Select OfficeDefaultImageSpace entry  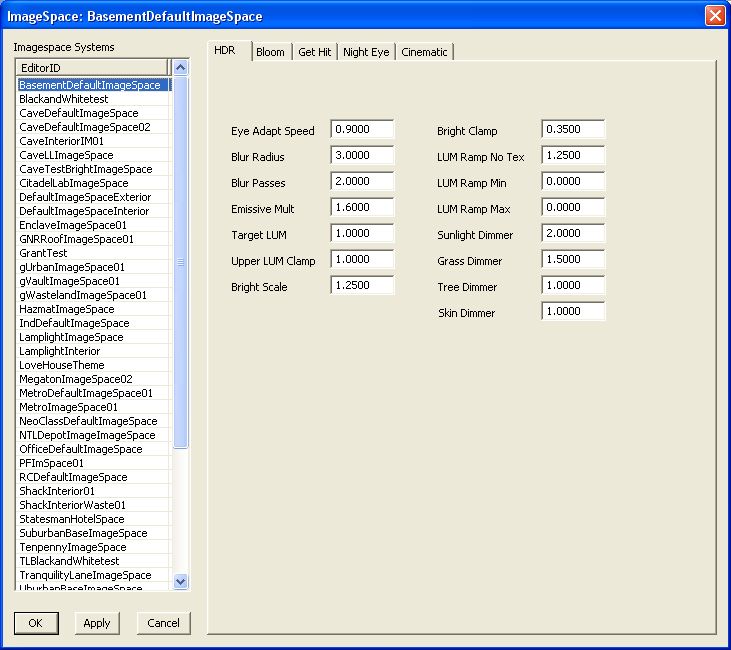coord(93,449)
